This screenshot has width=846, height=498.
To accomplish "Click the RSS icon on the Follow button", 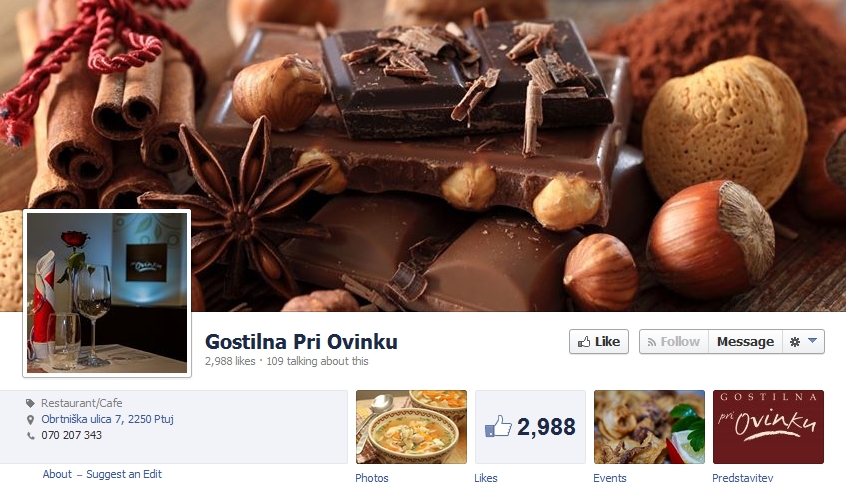I will coord(652,342).
